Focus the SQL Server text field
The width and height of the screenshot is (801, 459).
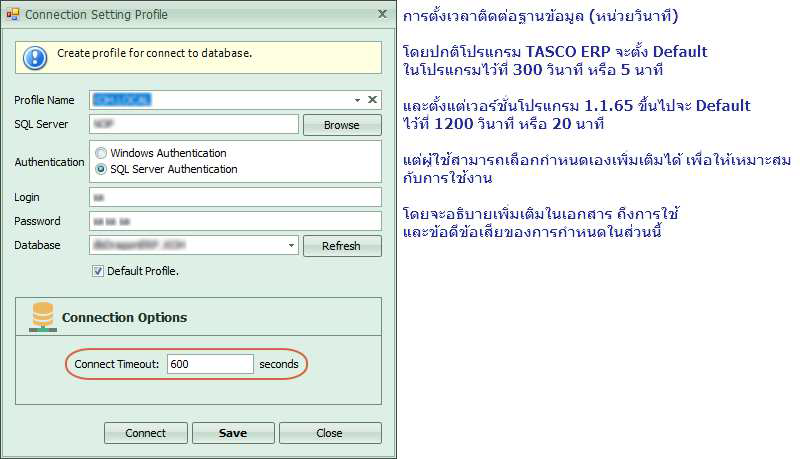[194, 124]
